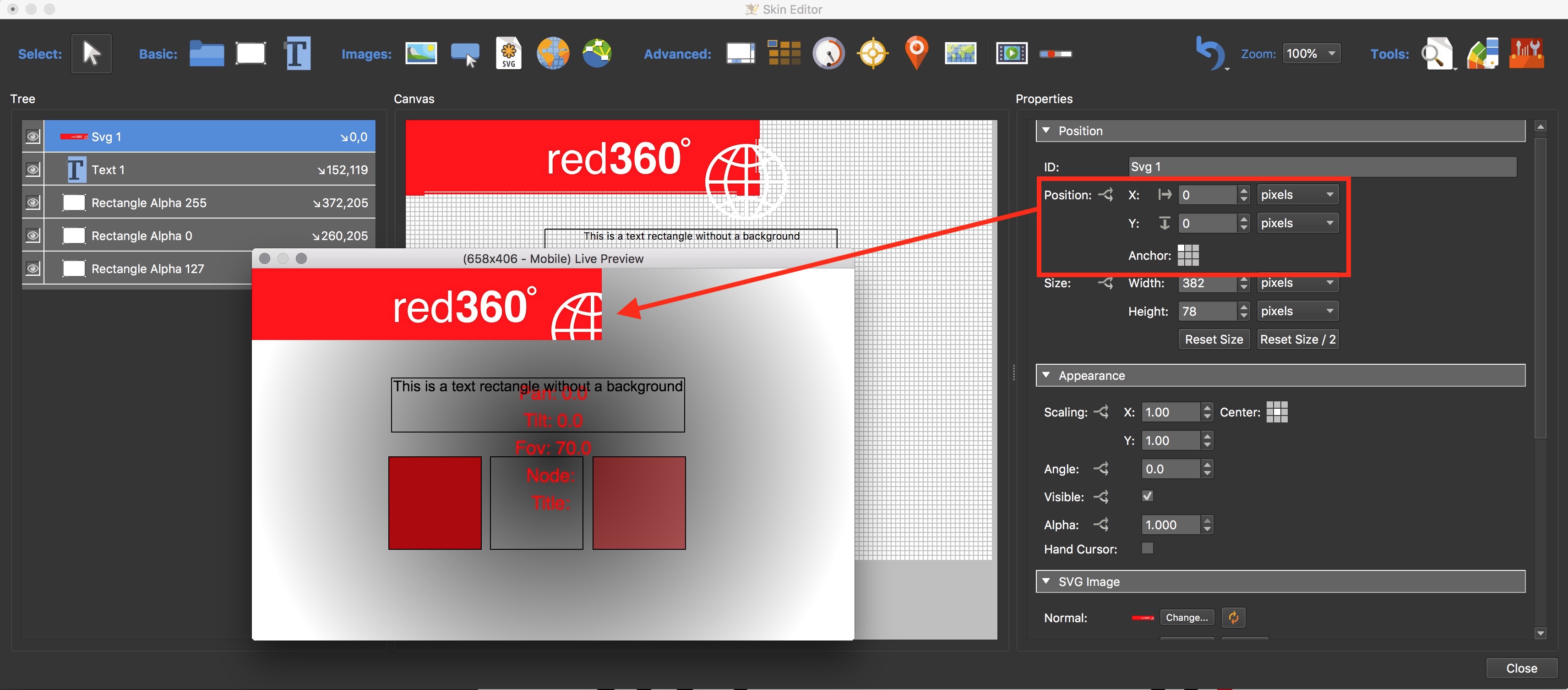Click the Change... SVG button

coord(1187,618)
